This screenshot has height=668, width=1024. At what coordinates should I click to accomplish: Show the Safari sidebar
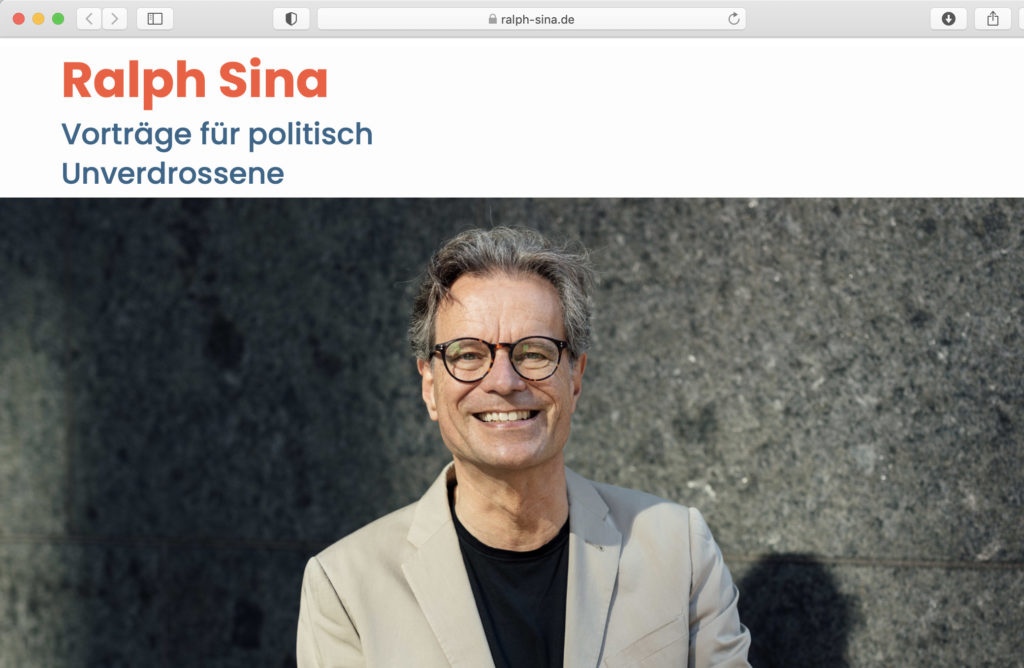pyautogui.click(x=155, y=19)
